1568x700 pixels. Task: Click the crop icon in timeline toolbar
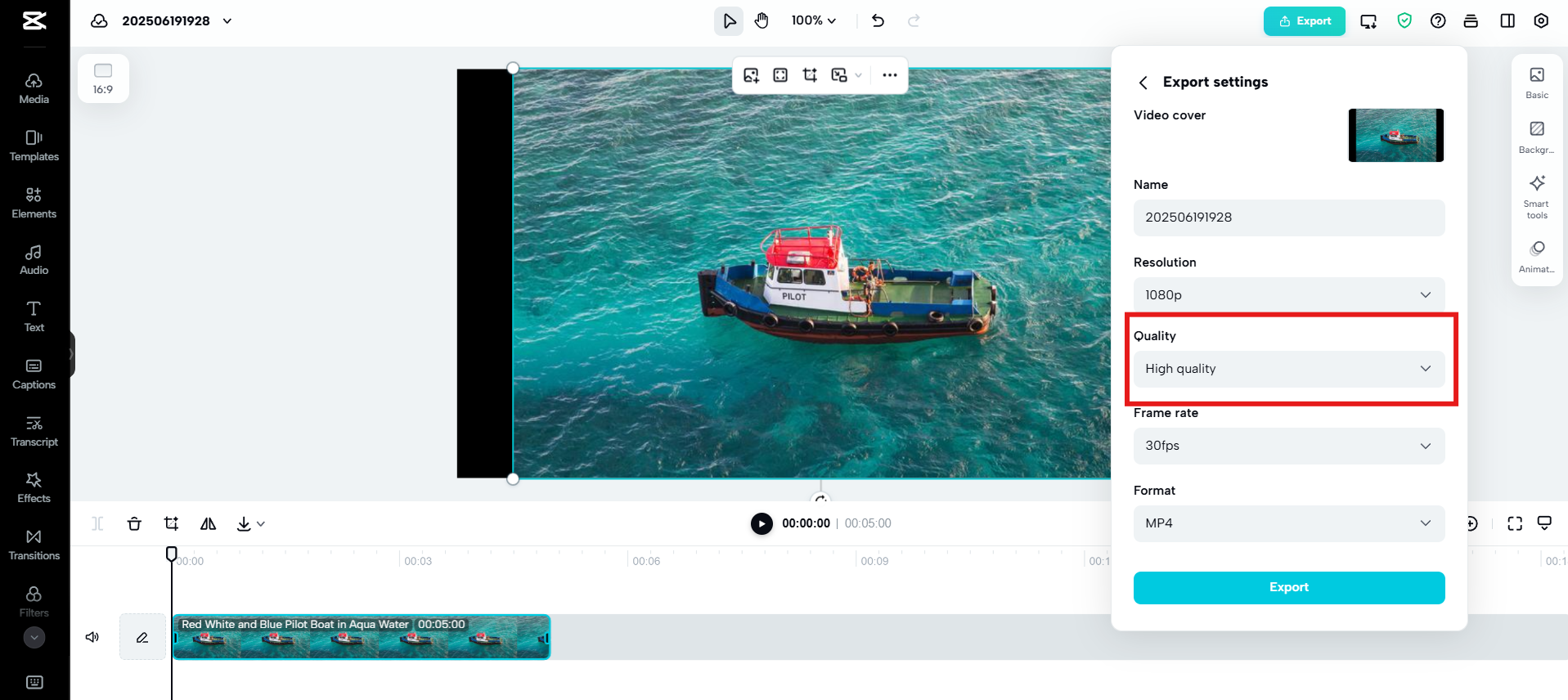point(171,523)
